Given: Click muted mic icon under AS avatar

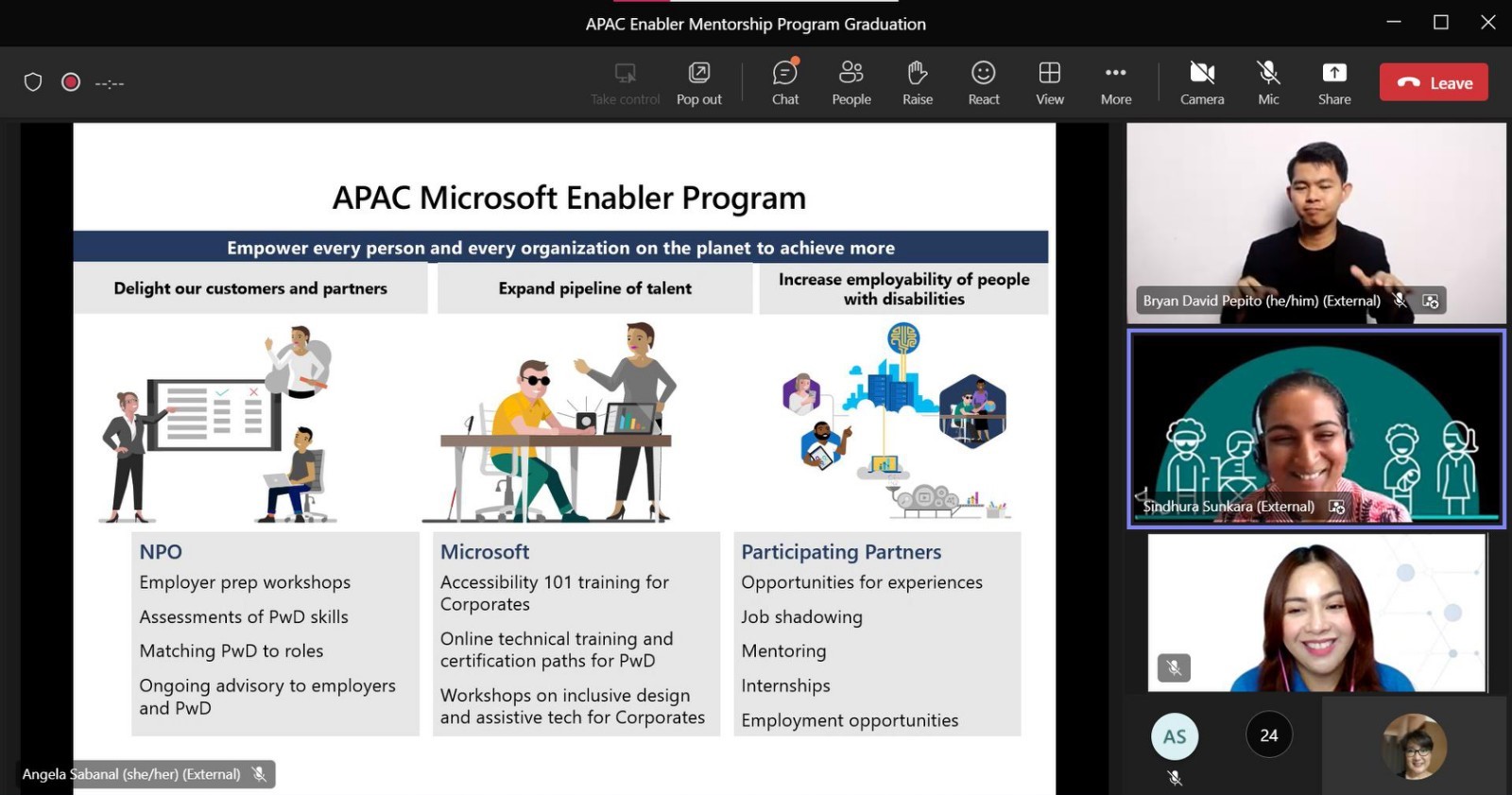Looking at the screenshot, I should [x=1175, y=778].
